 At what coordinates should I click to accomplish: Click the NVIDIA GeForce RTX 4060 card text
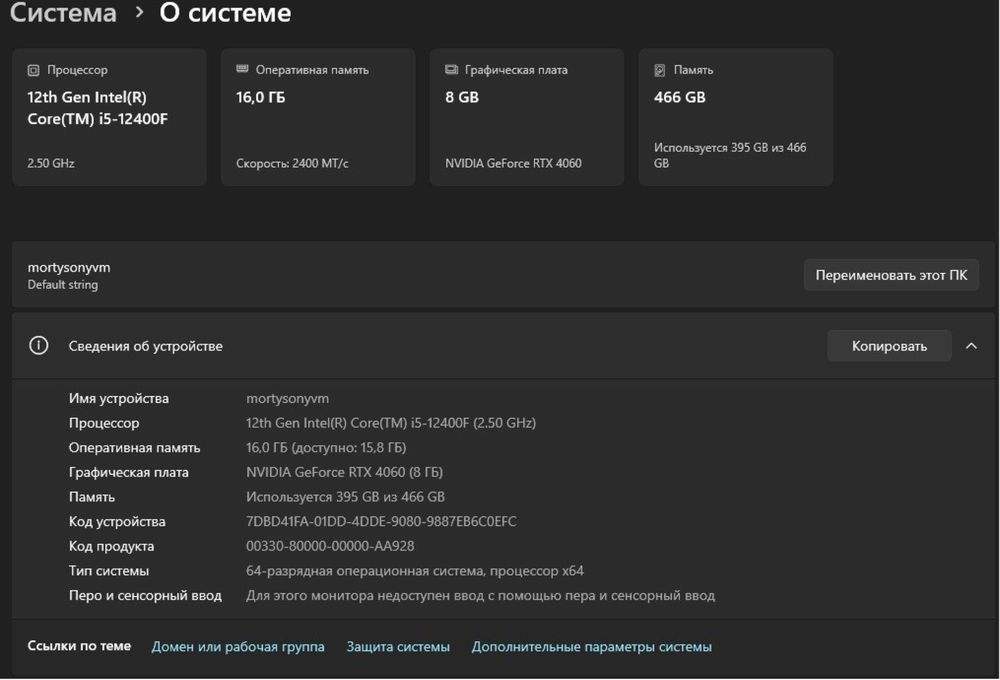pyautogui.click(x=513, y=163)
